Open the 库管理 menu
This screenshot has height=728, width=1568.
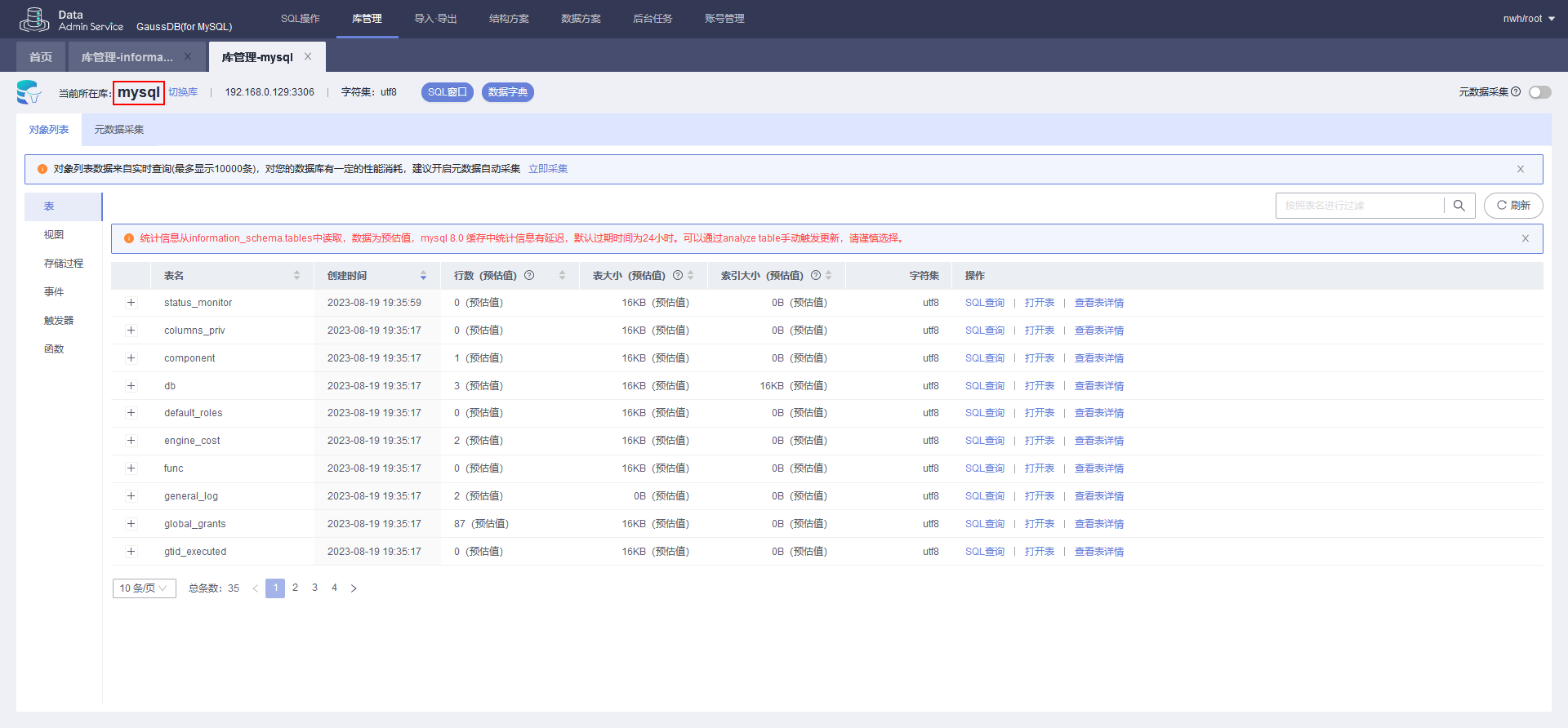367,19
